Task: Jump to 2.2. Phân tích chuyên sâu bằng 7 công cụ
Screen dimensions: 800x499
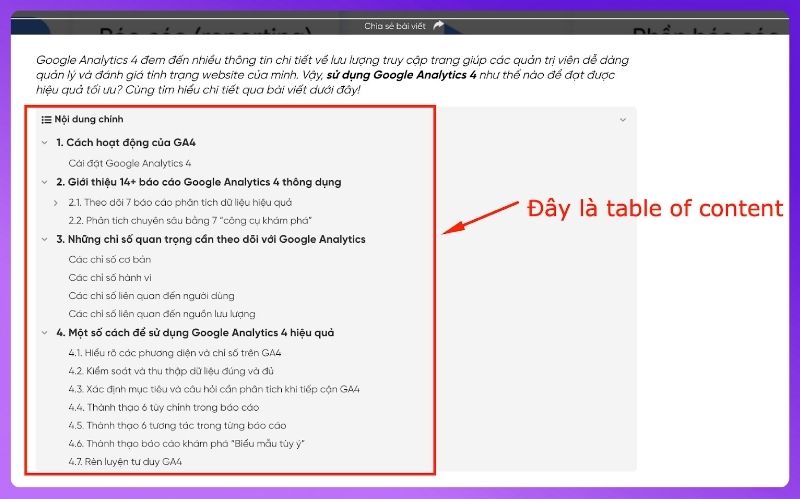Action: [190, 220]
